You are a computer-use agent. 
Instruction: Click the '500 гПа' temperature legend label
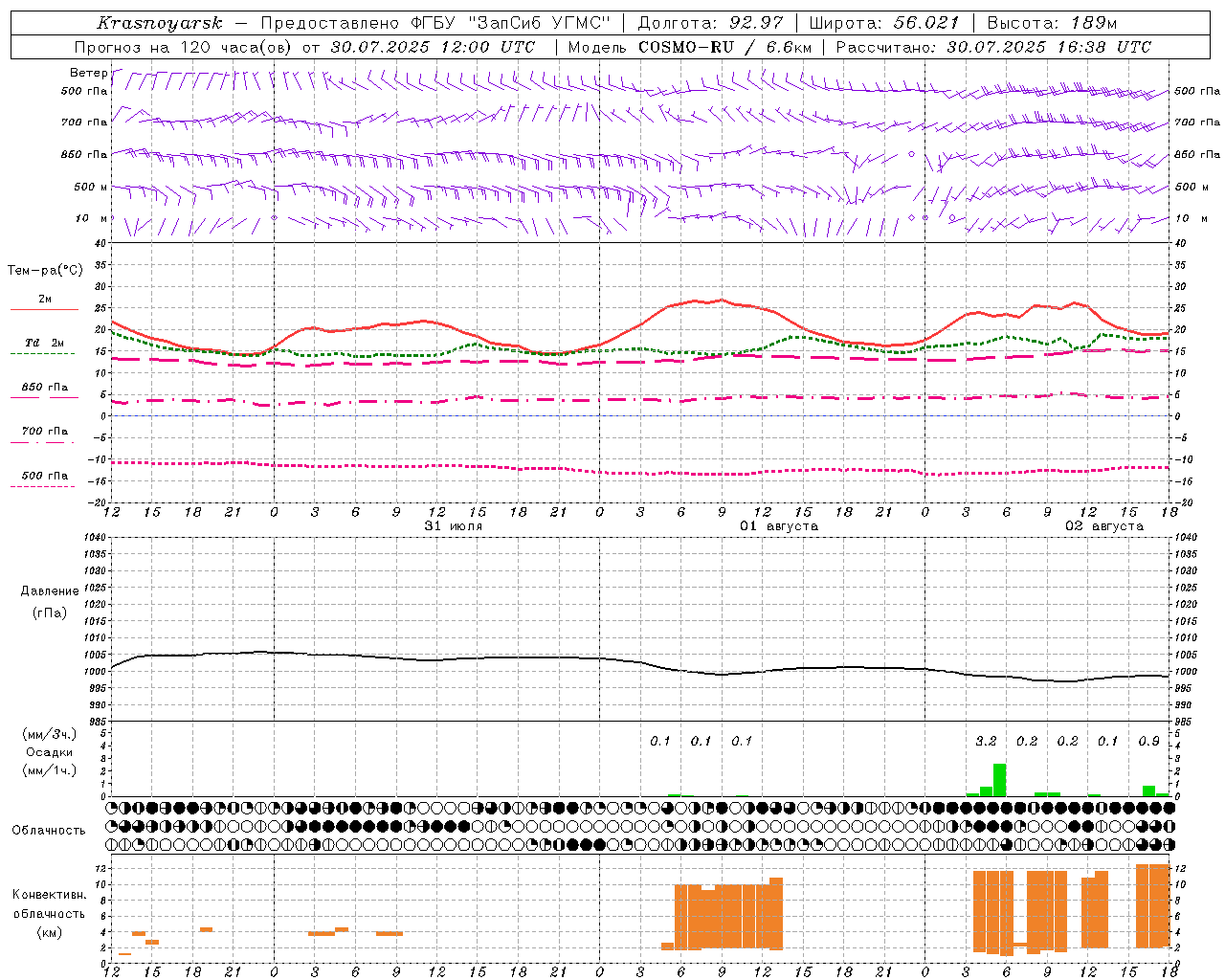tap(45, 475)
